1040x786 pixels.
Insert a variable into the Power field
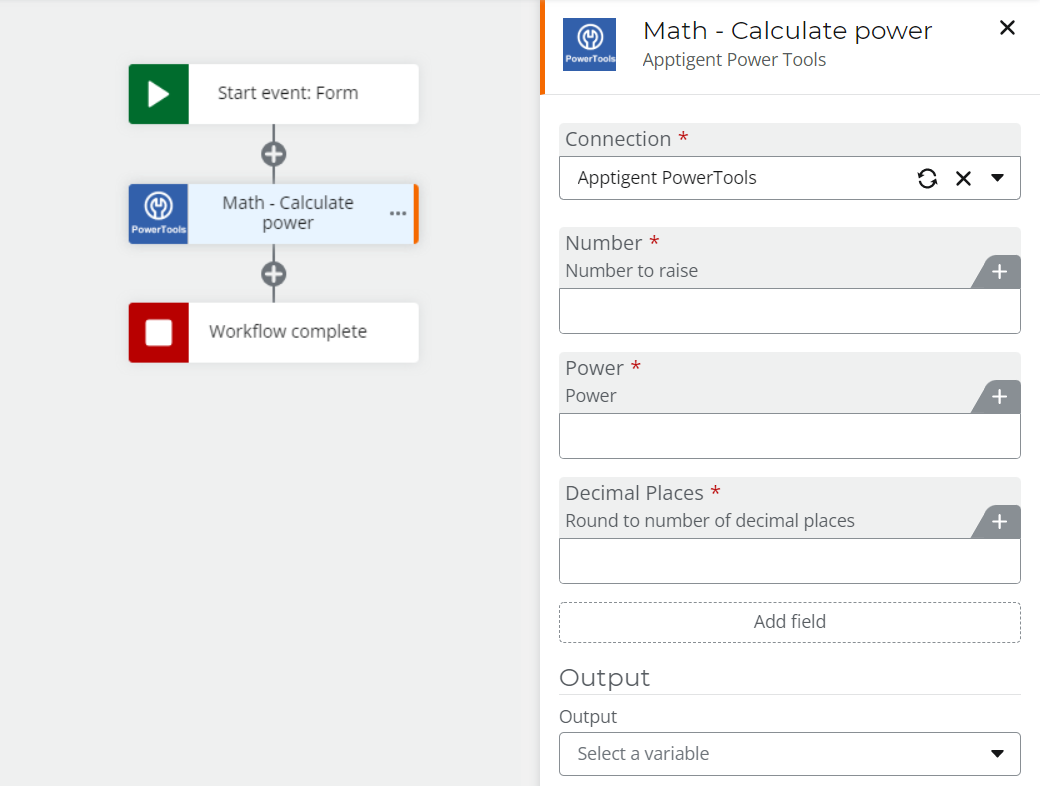coord(997,396)
